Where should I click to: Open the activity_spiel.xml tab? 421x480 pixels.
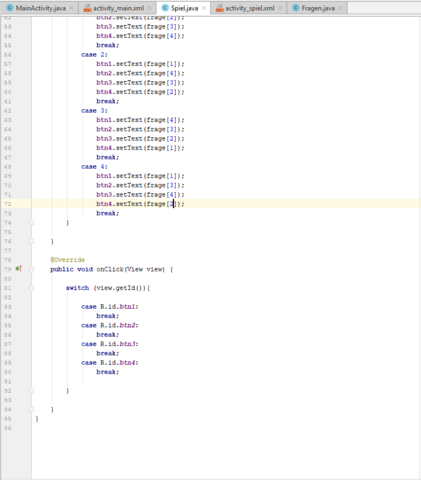coord(250,8)
